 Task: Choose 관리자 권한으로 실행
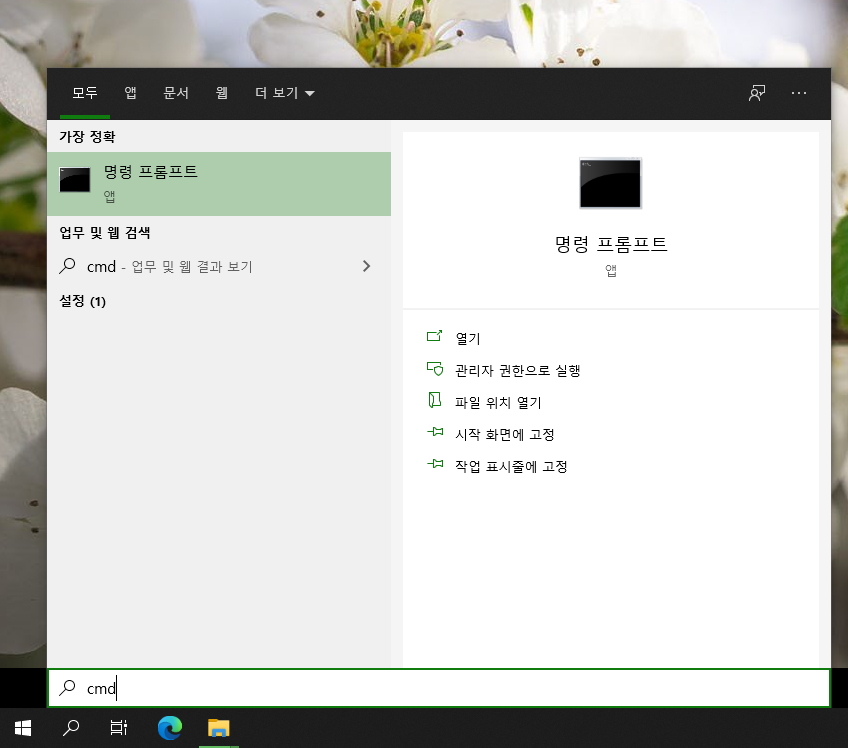coord(518,370)
